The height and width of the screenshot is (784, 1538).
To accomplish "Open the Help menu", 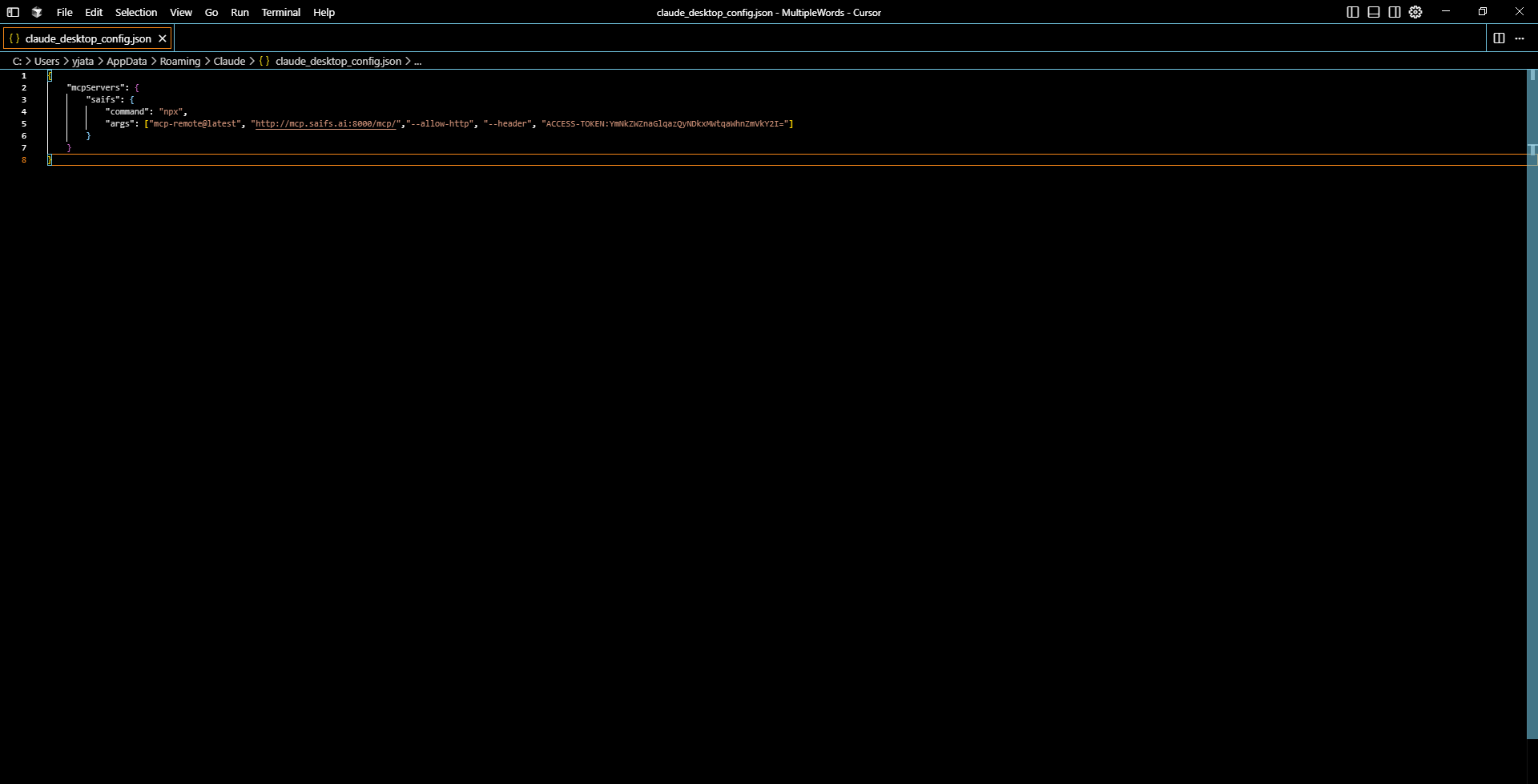I will point(324,12).
